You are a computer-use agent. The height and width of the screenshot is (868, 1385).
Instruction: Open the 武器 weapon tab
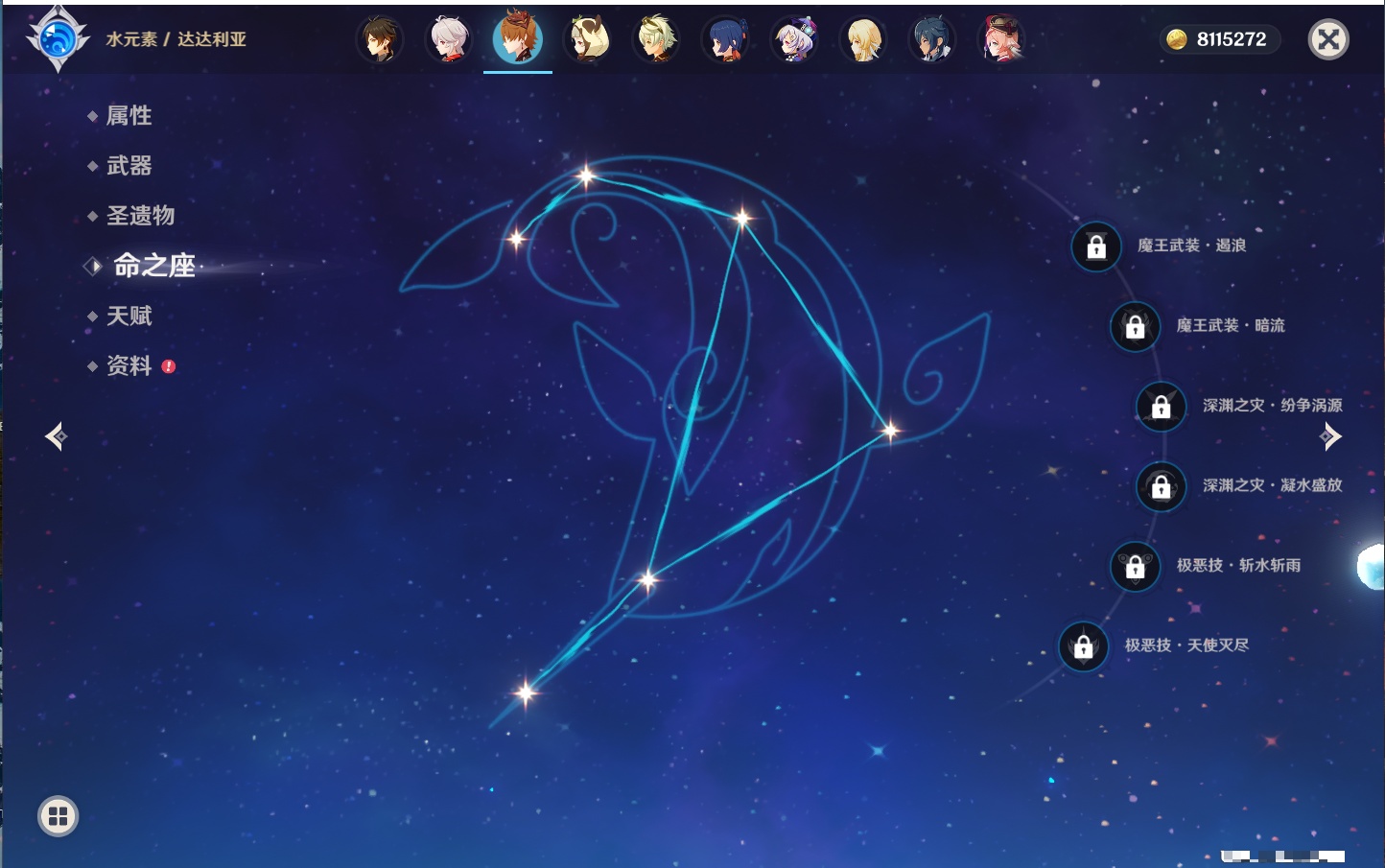coord(129,165)
